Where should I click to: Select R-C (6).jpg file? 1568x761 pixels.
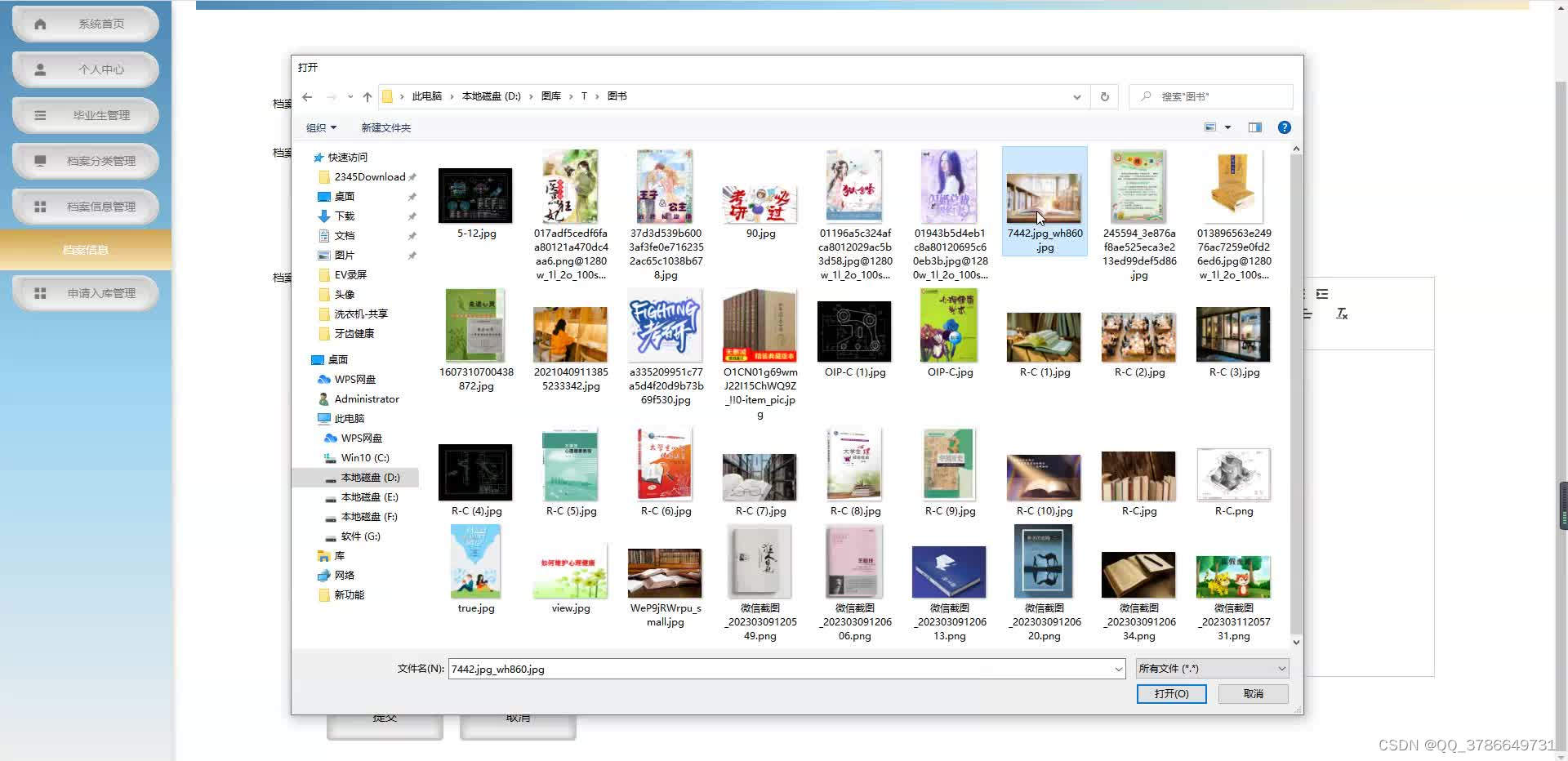click(666, 472)
